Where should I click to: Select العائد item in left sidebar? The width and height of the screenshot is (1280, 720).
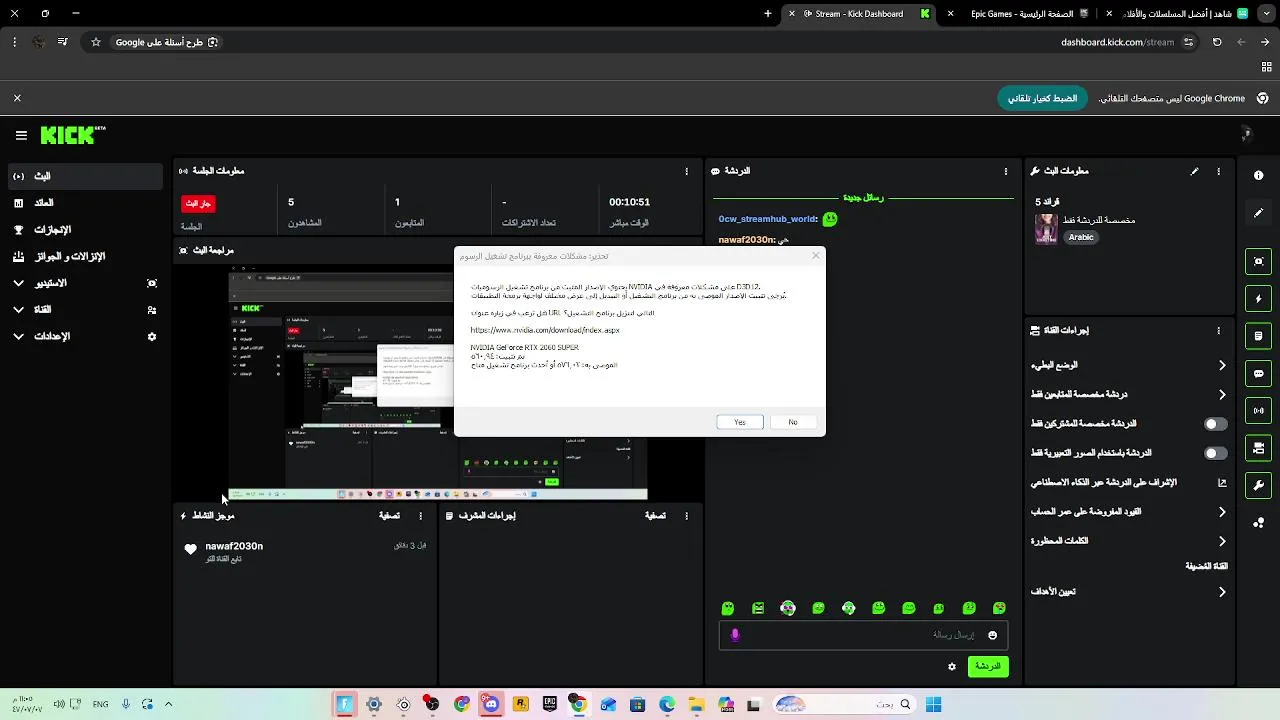pyautogui.click(x=85, y=203)
